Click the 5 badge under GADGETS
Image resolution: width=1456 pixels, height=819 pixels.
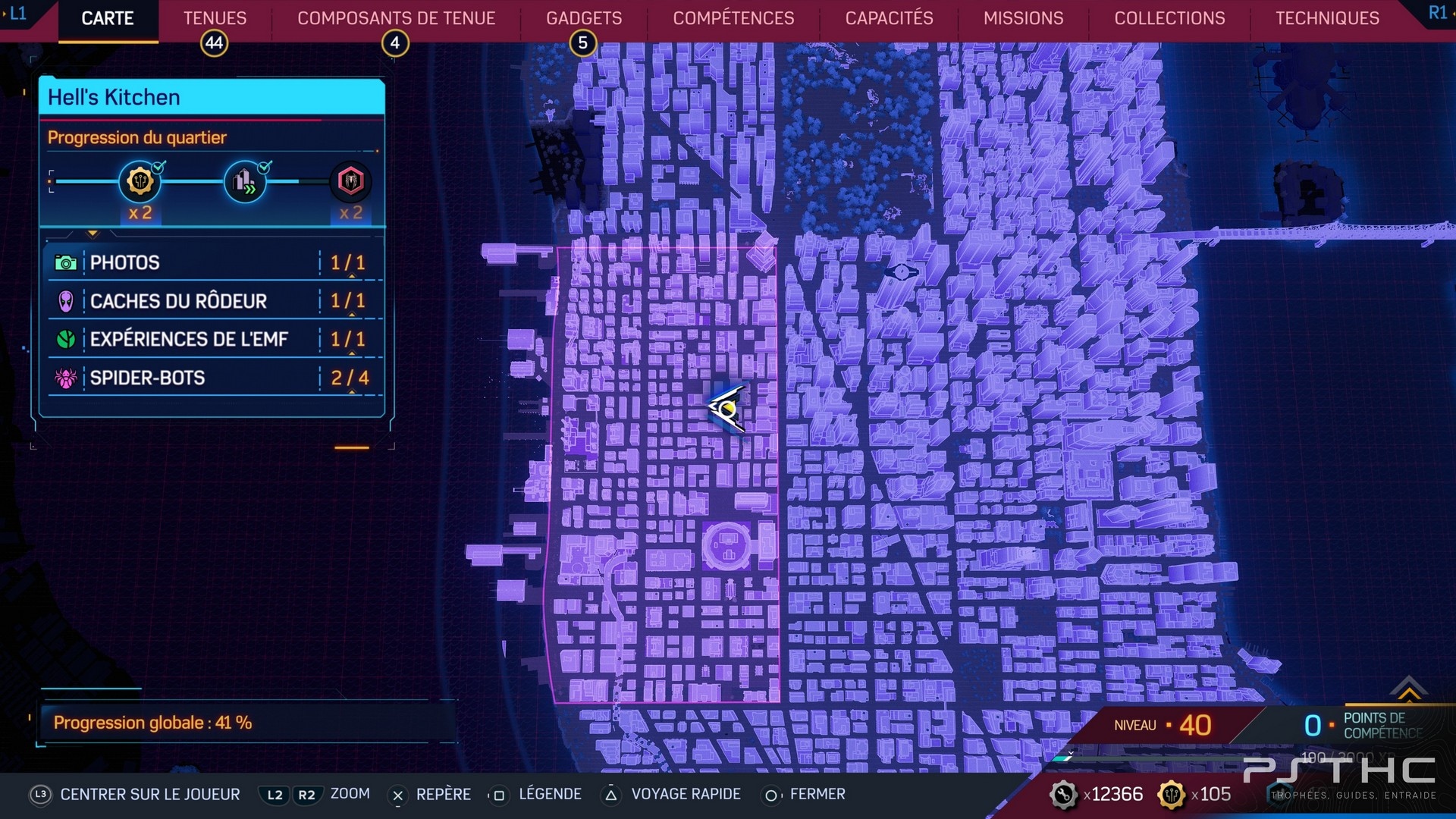pyautogui.click(x=583, y=43)
